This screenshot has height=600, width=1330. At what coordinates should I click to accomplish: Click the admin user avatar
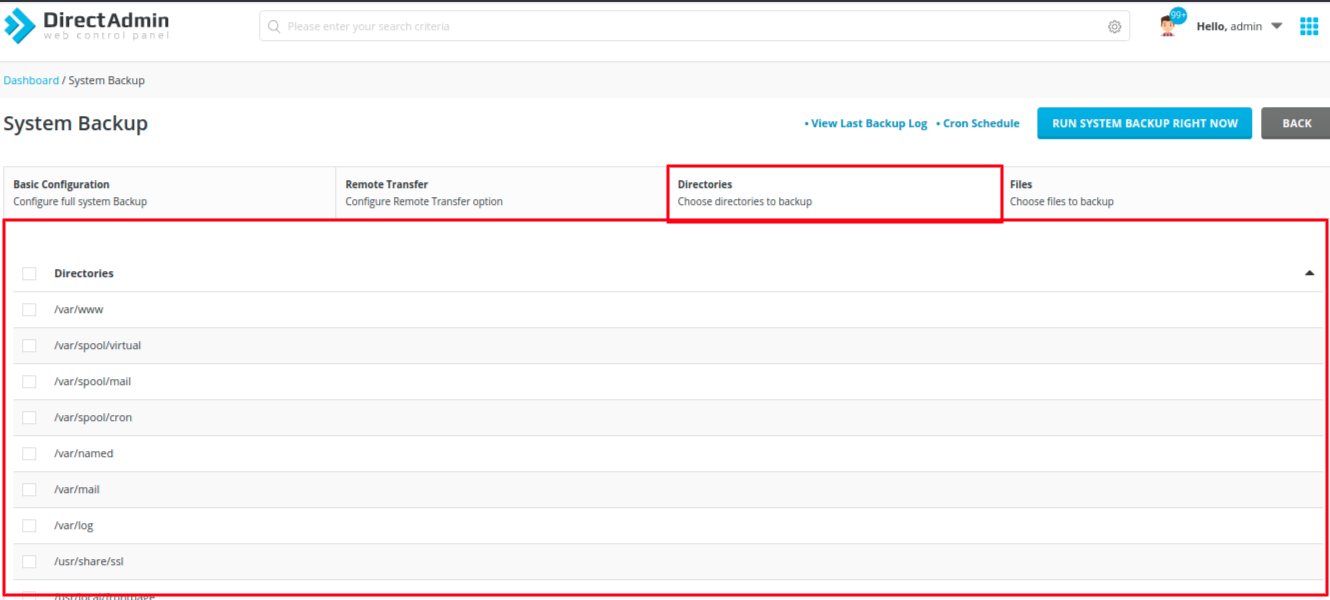tap(1166, 27)
